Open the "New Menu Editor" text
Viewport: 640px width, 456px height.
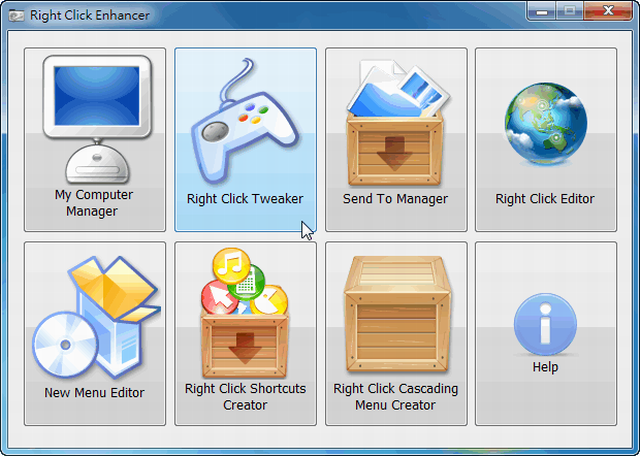point(94,393)
